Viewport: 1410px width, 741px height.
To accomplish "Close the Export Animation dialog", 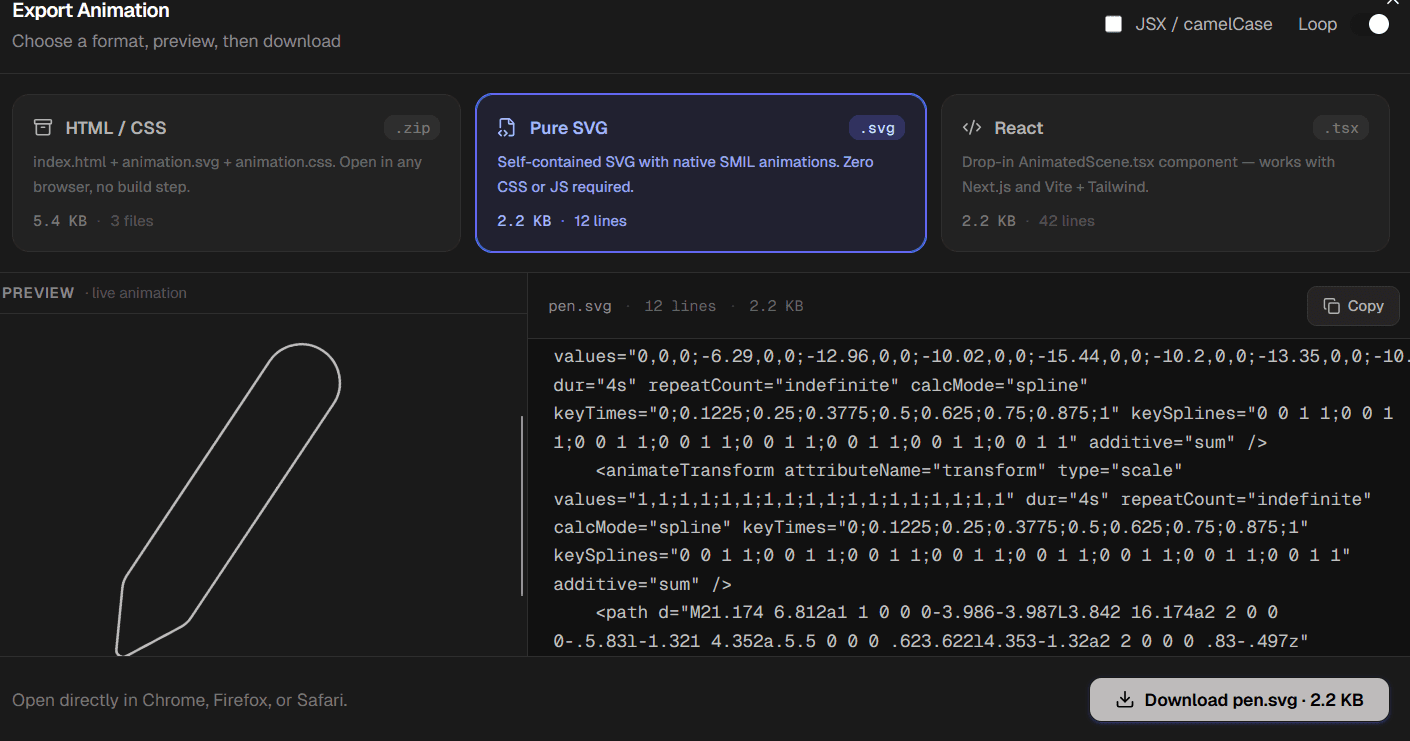I will (x=1393, y=4).
